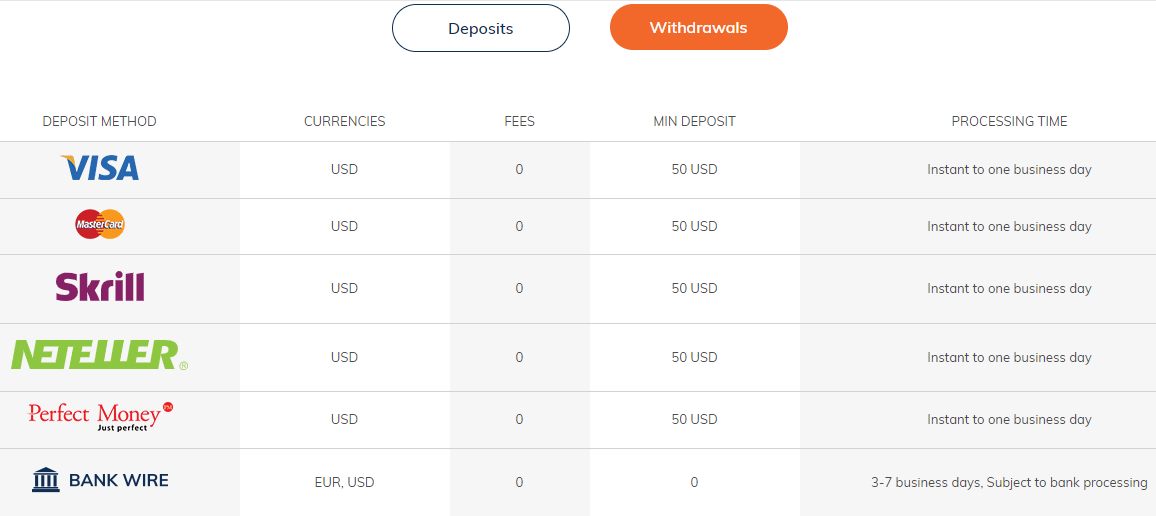The image size is (1156, 516).
Task: Select the MasterCard logo
Action: (100, 224)
